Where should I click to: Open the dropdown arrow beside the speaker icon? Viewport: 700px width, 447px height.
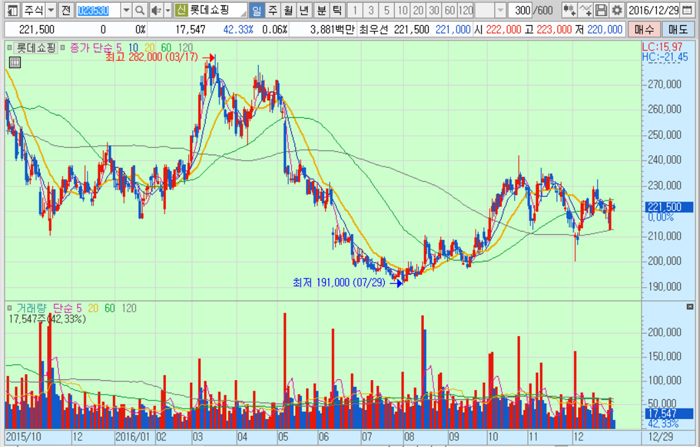[168, 10]
